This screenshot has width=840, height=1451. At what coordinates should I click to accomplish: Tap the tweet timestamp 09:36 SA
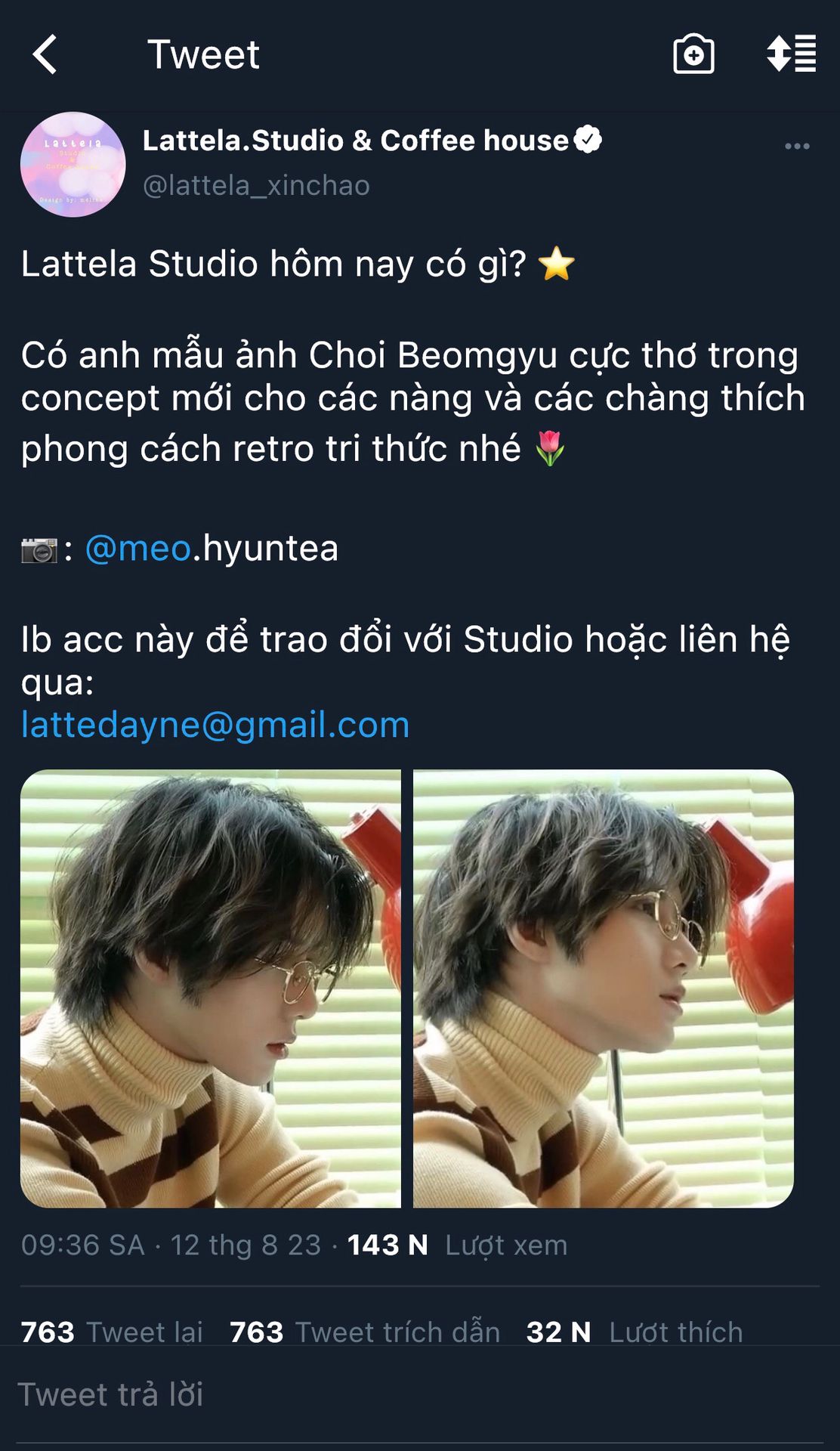click(x=82, y=1245)
